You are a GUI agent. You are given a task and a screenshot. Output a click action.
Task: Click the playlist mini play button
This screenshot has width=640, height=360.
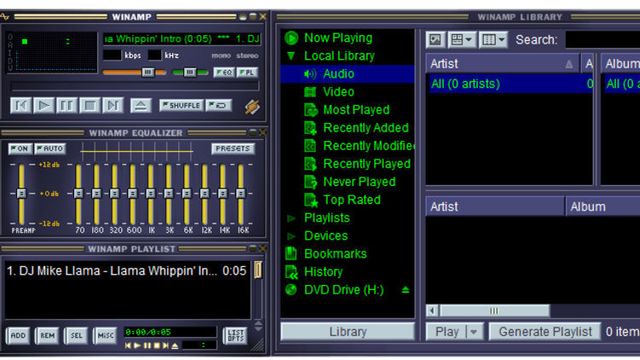(138, 346)
